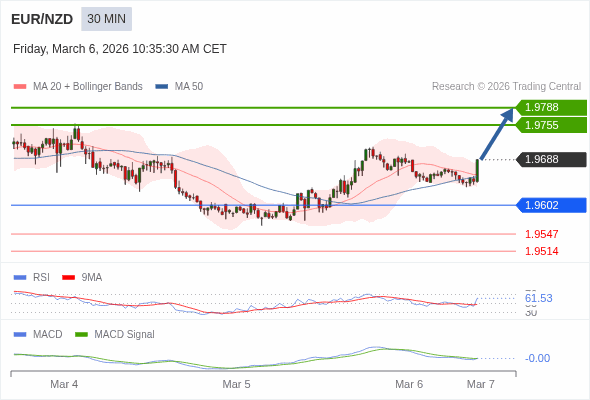Viewport: 590px width, 400px height.
Task: Click the 1.9755 resistance price tag
Action: pyautogui.click(x=552, y=125)
